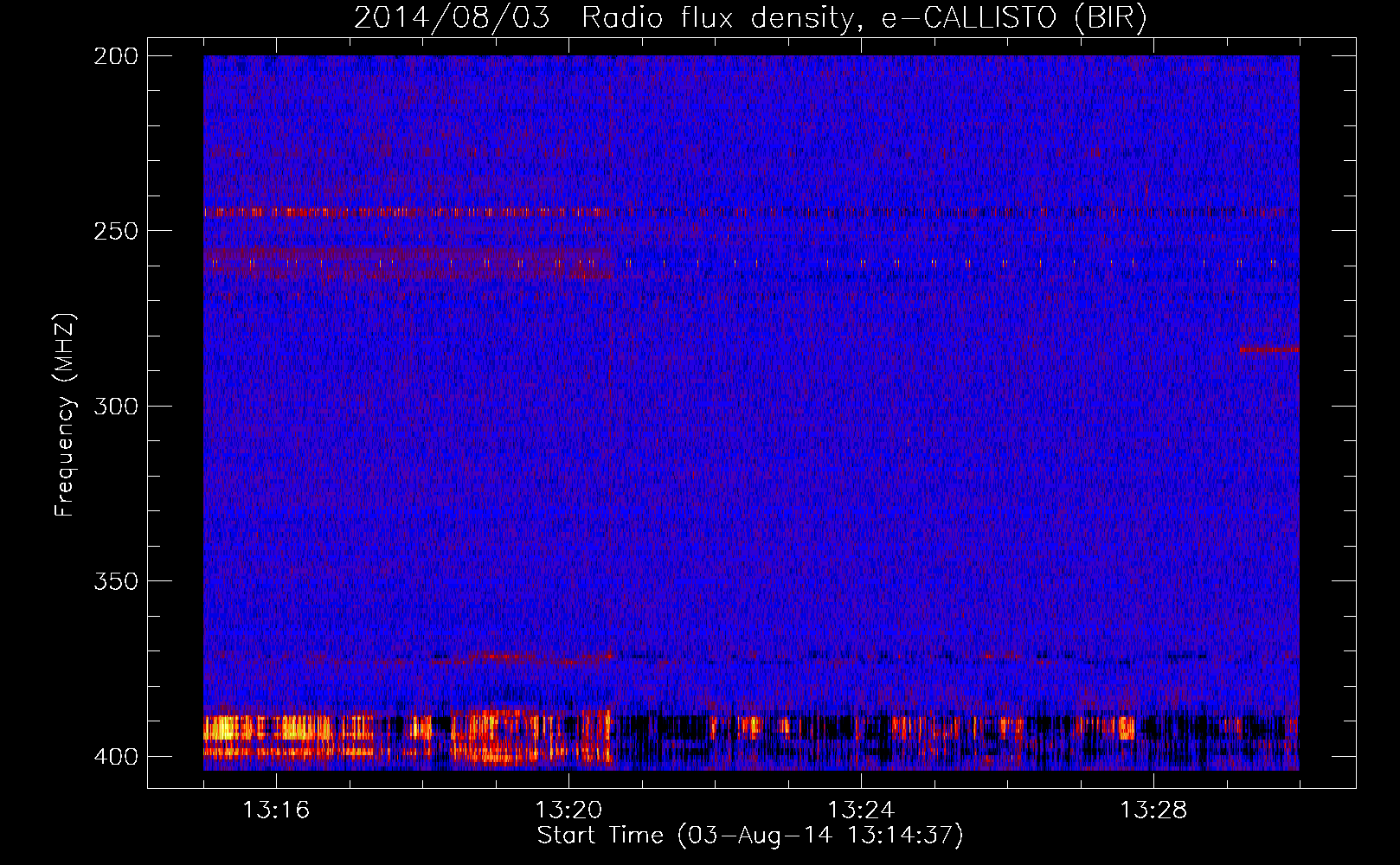Screen dimensions: 1400x865
Task: Click the 13:20 time tick label
Action: [568, 811]
